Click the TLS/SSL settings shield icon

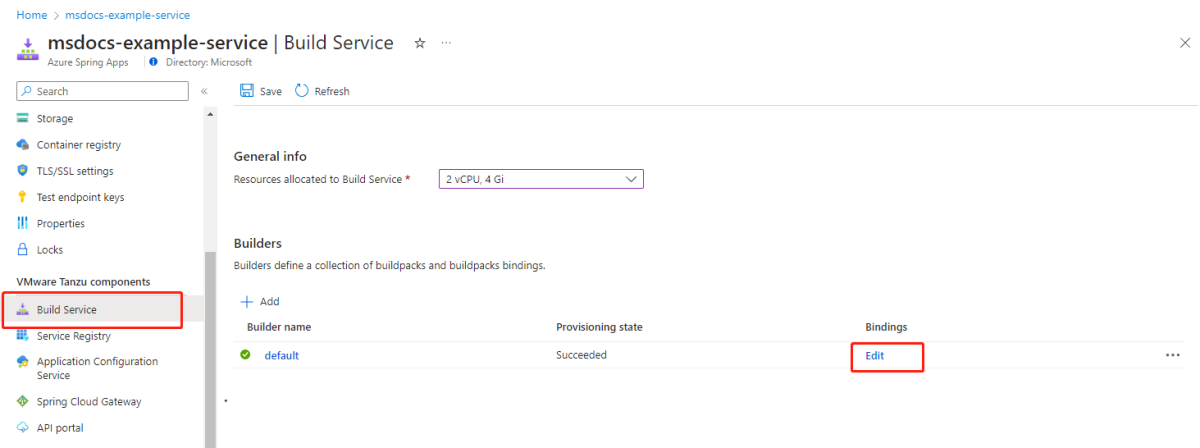coord(23,171)
